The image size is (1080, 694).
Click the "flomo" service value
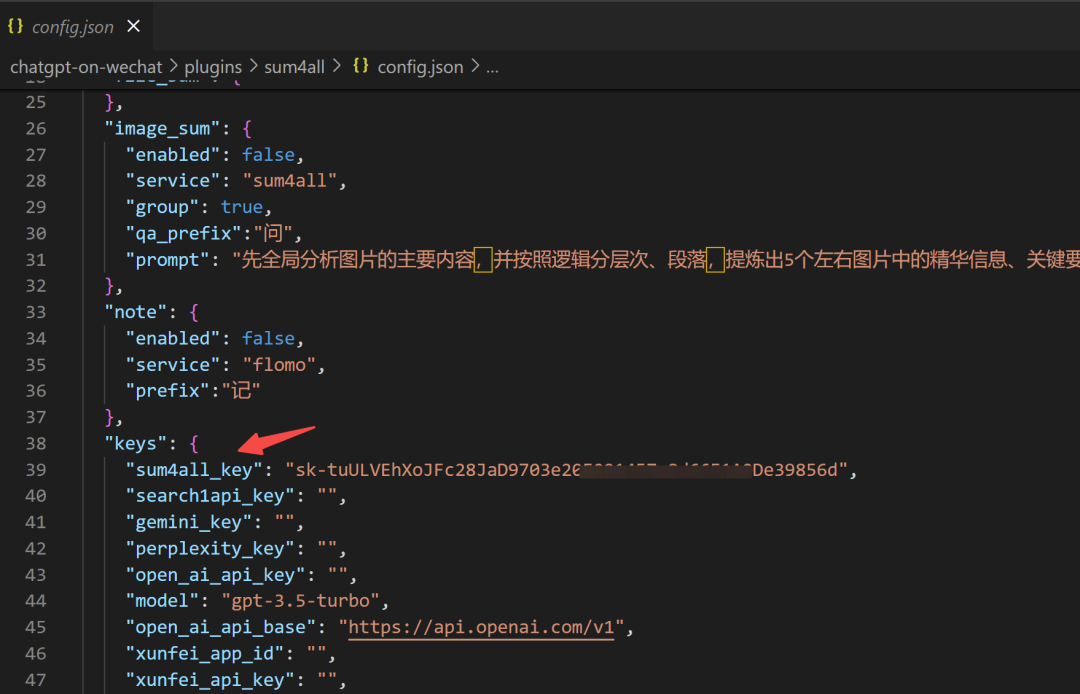pos(279,365)
